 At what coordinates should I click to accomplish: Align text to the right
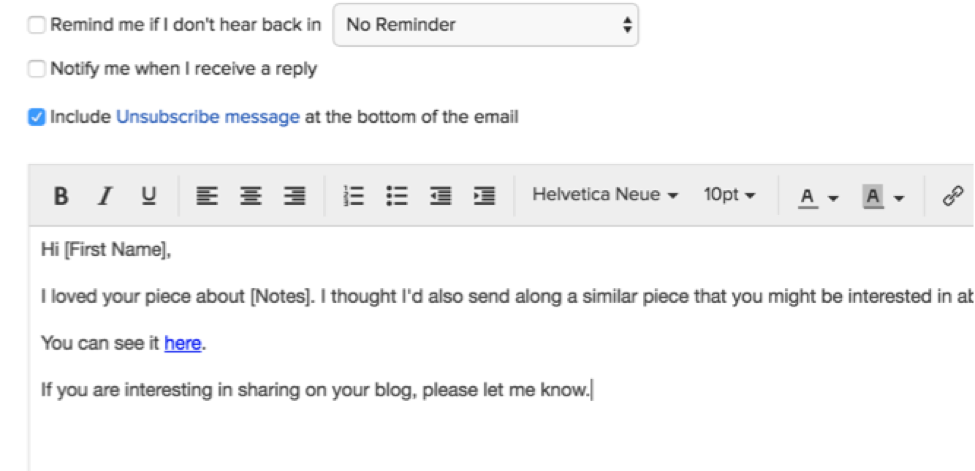pyautogui.click(x=294, y=196)
